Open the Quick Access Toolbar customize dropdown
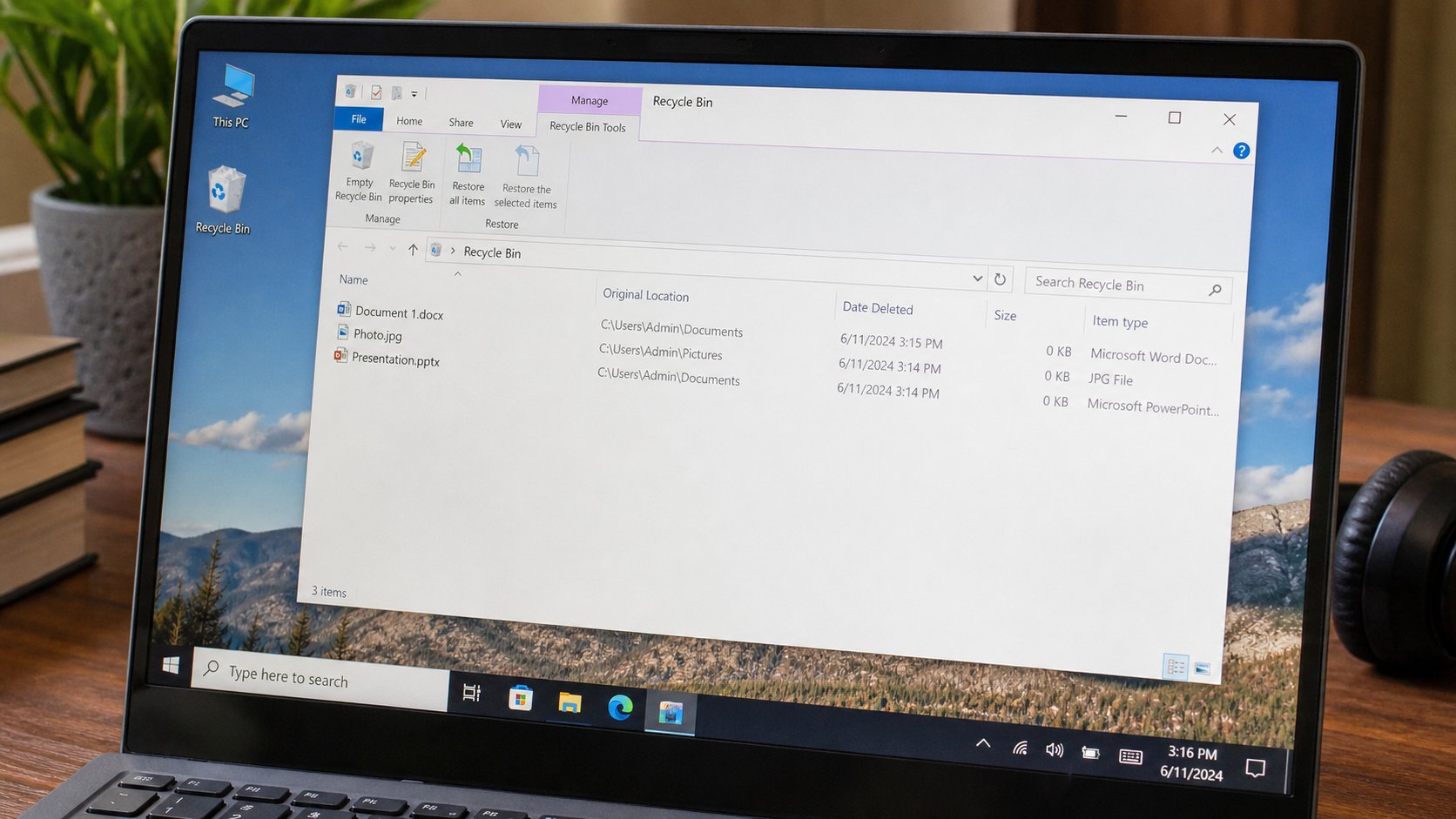The image size is (1456, 819). (415, 94)
